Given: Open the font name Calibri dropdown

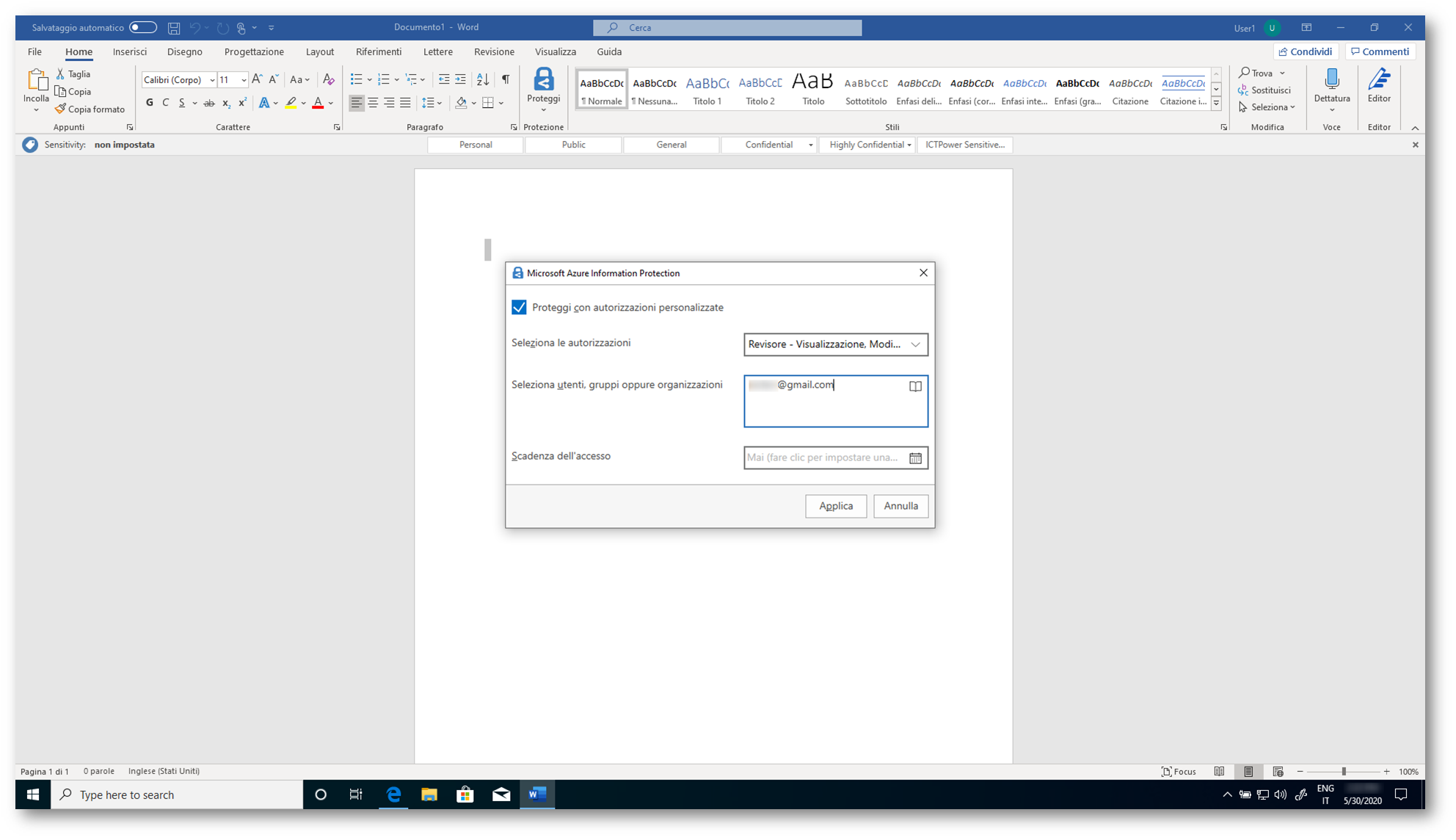Looking at the screenshot, I should (x=212, y=80).
